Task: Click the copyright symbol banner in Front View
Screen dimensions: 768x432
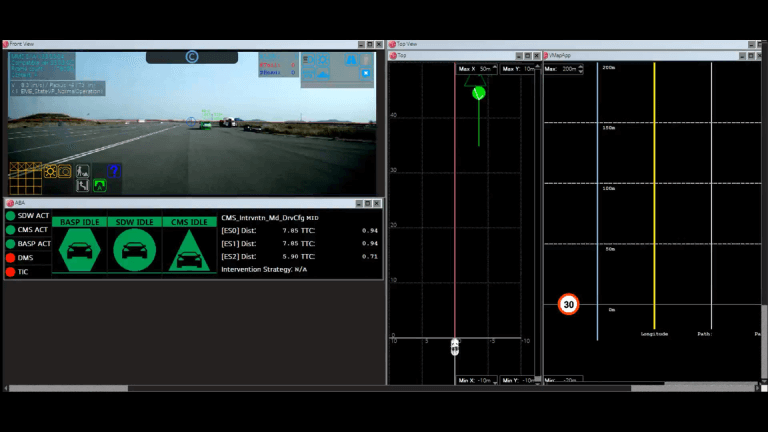Action: coord(191,57)
